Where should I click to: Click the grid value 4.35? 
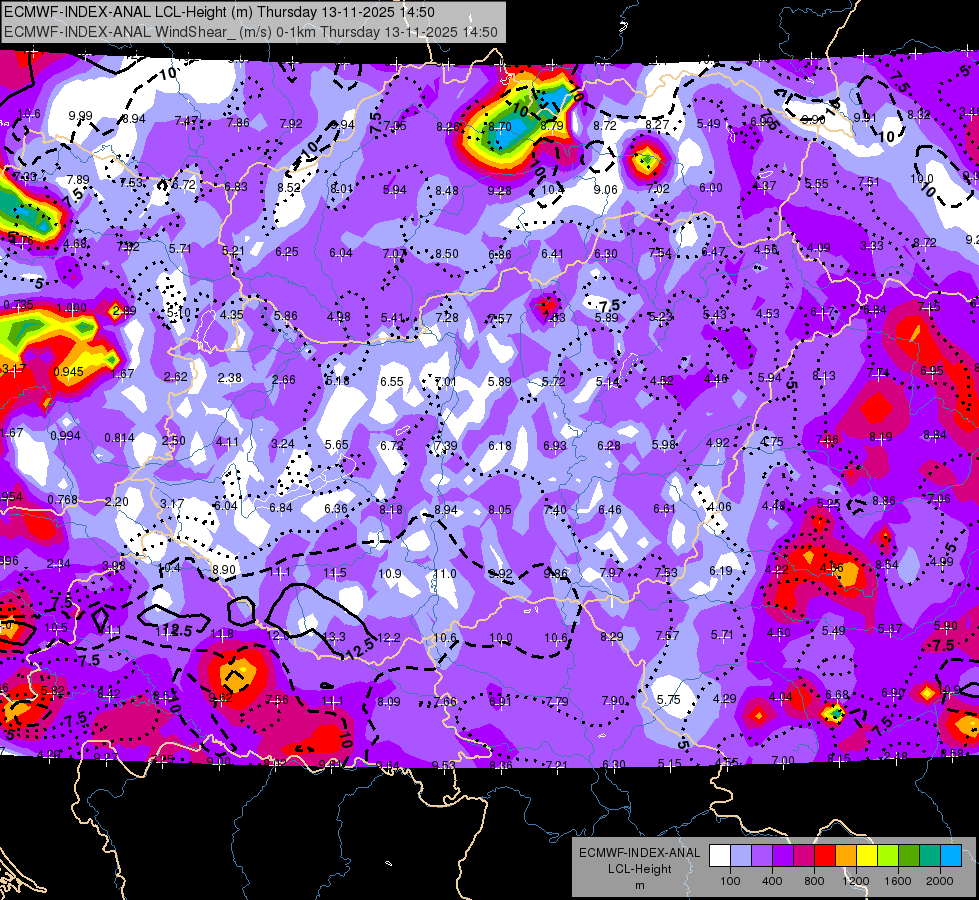(x=232, y=315)
